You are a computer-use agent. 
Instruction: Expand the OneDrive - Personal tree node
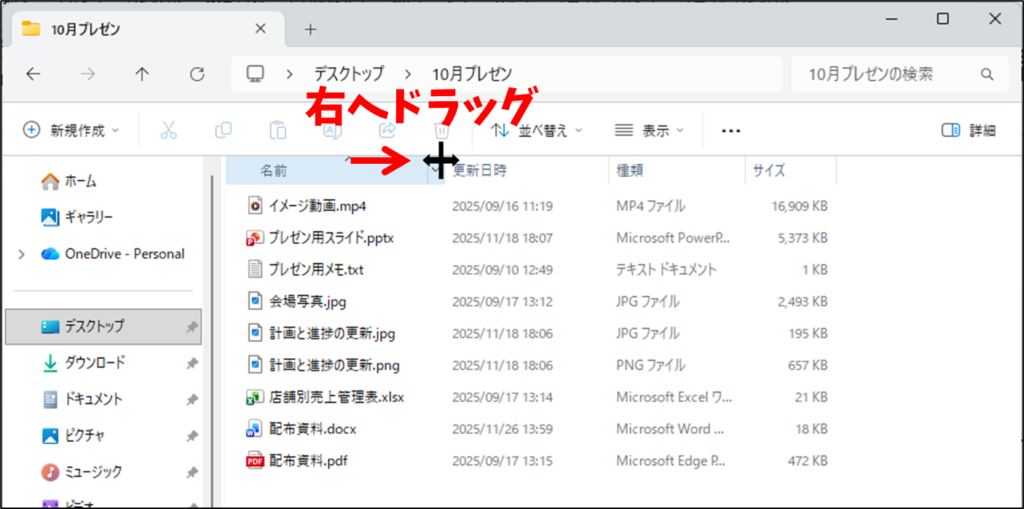click(x=22, y=254)
